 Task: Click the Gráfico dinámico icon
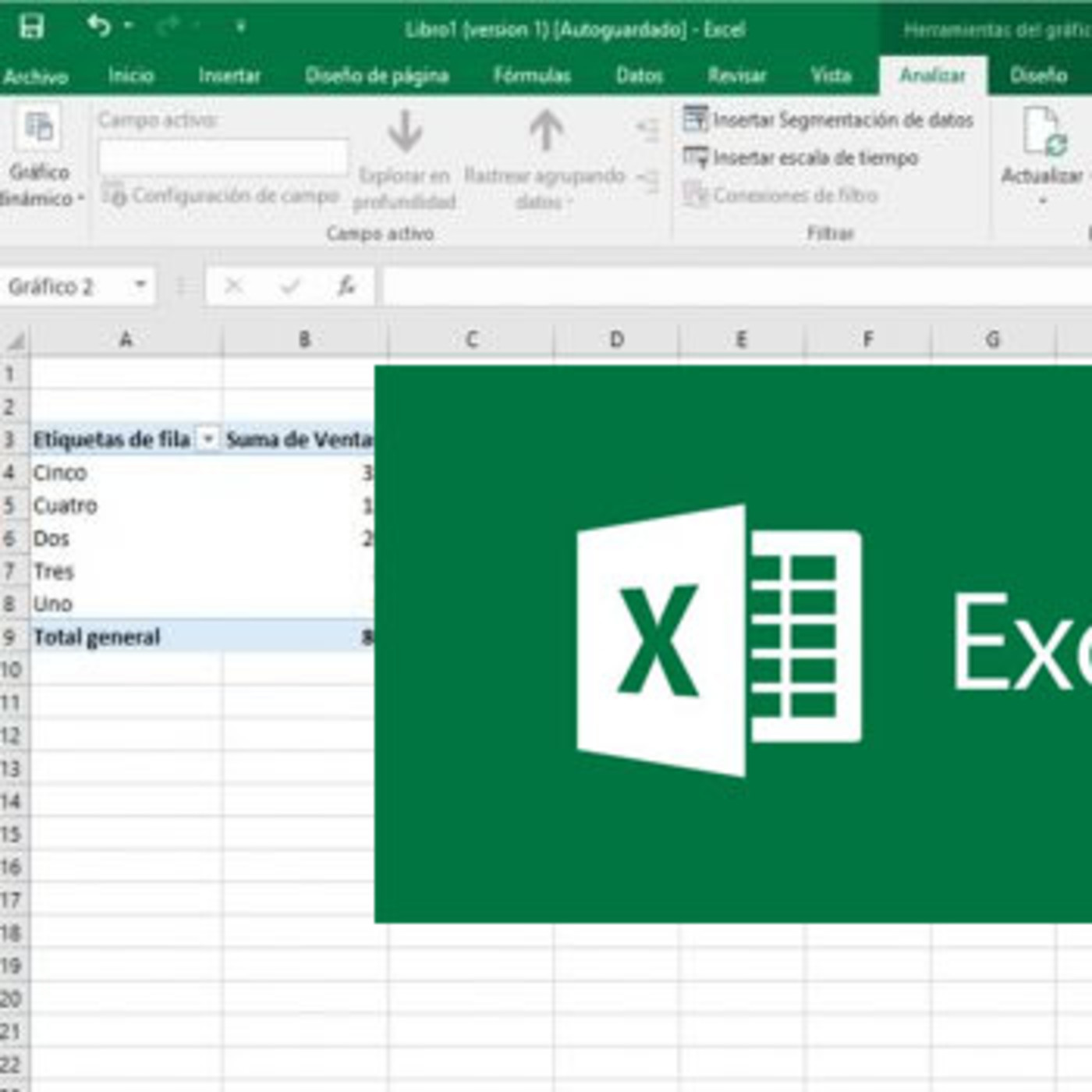click(38, 128)
